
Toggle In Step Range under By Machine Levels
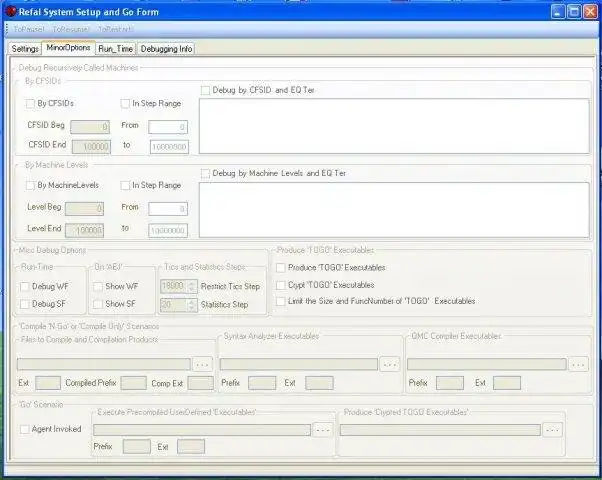125,185
